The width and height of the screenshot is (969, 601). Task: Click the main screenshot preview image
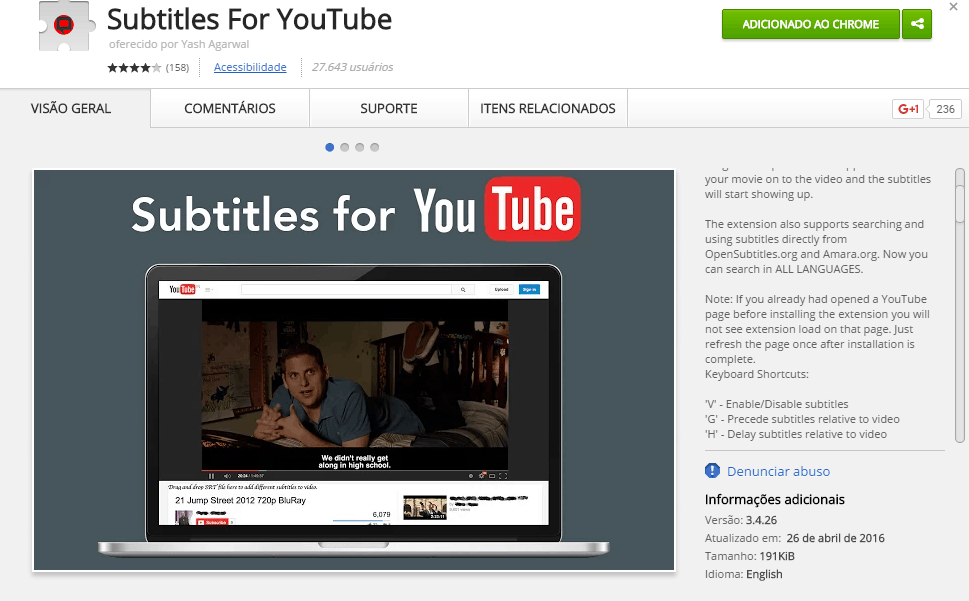pos(353,370)
